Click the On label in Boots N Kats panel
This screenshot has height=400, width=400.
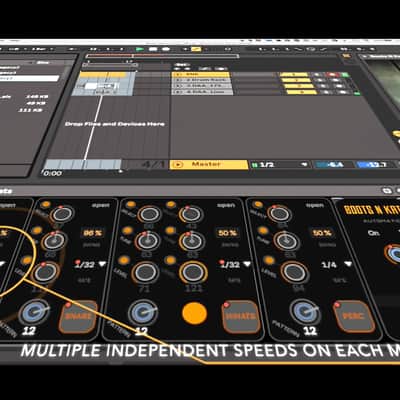[373, 233]
